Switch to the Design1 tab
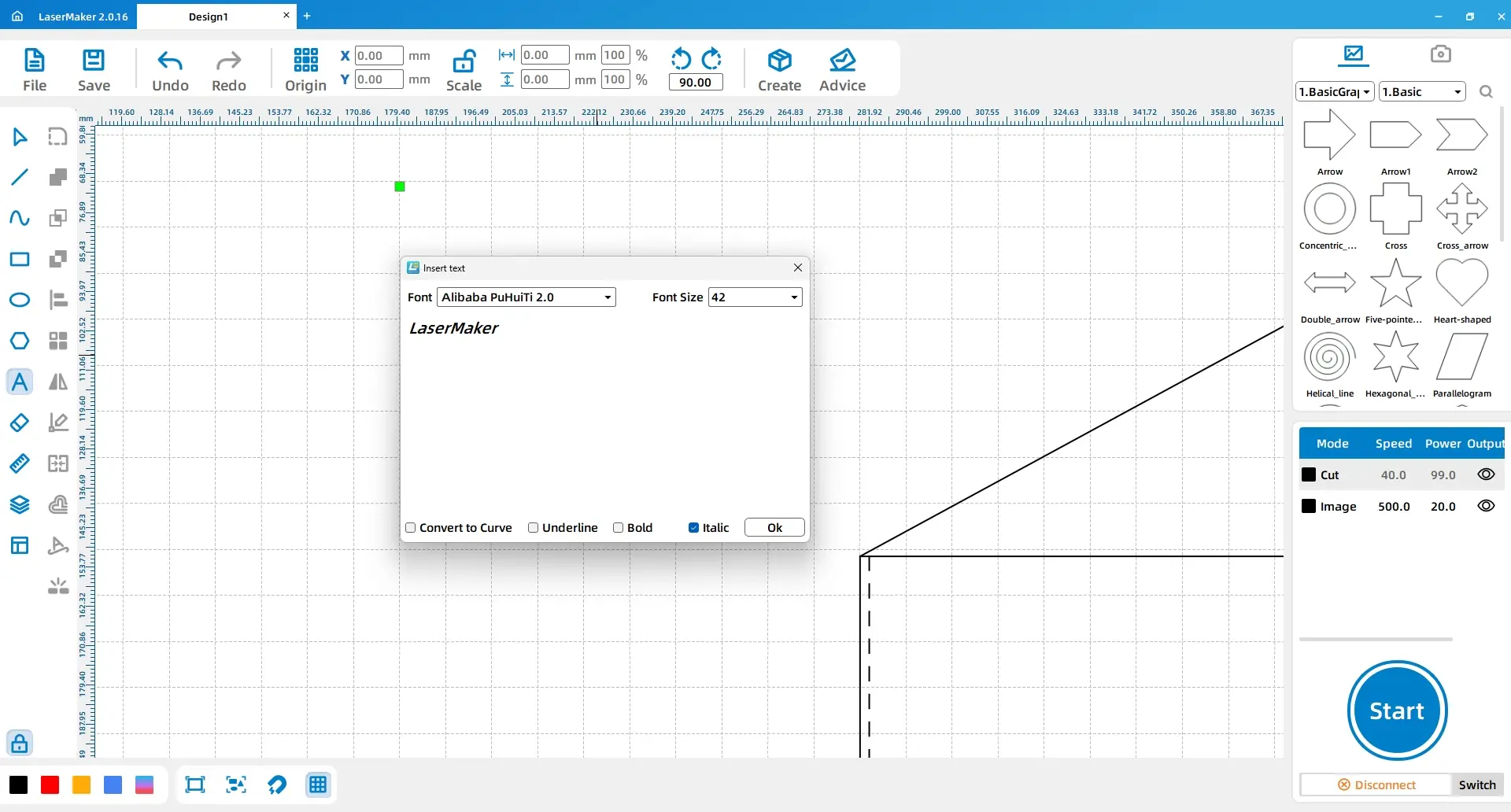Screen dimensions: 1511x812 pos(209,17)
